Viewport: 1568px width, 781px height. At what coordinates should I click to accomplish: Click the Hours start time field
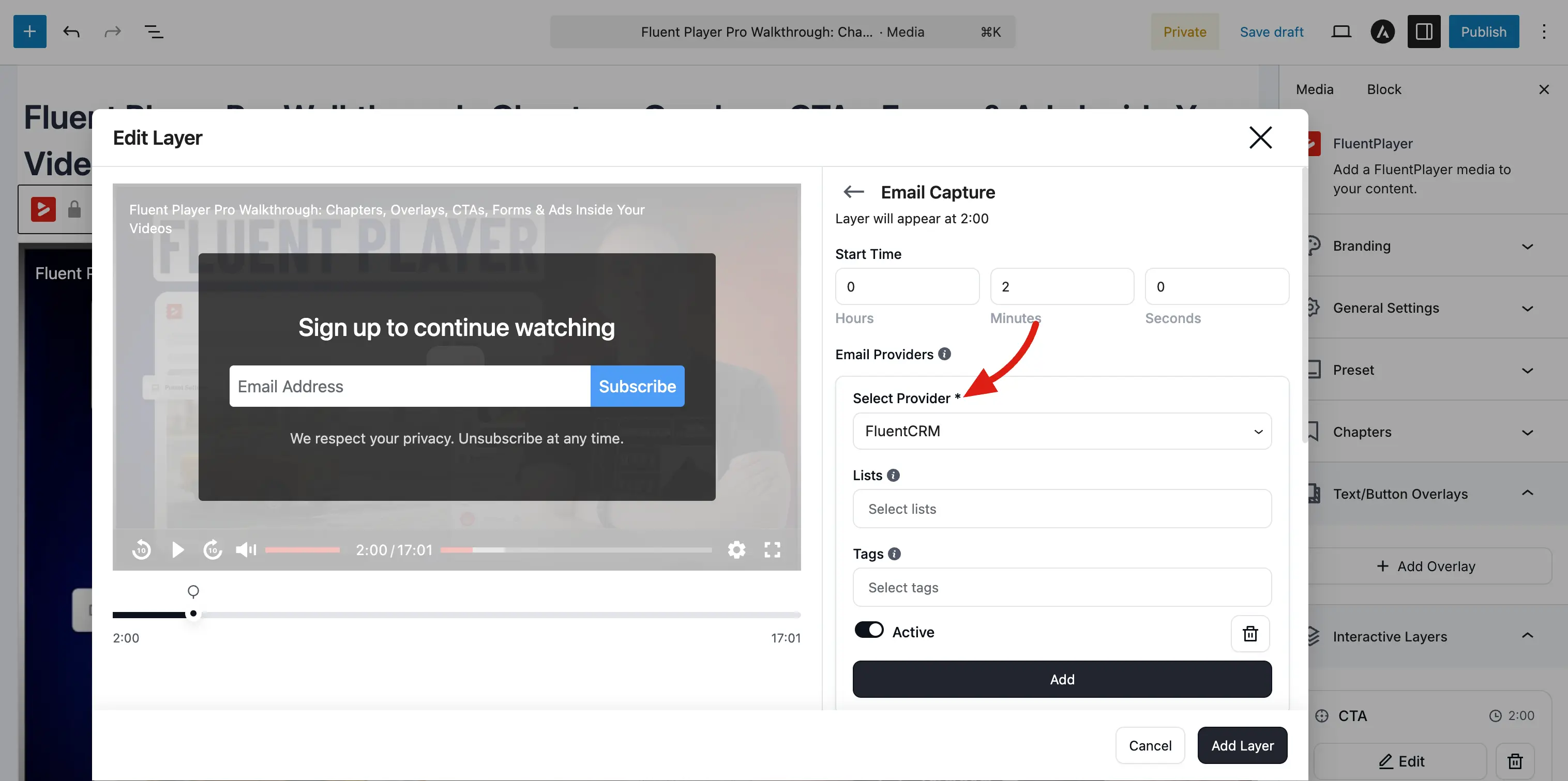pyautogui.click(x=907, y=286)
